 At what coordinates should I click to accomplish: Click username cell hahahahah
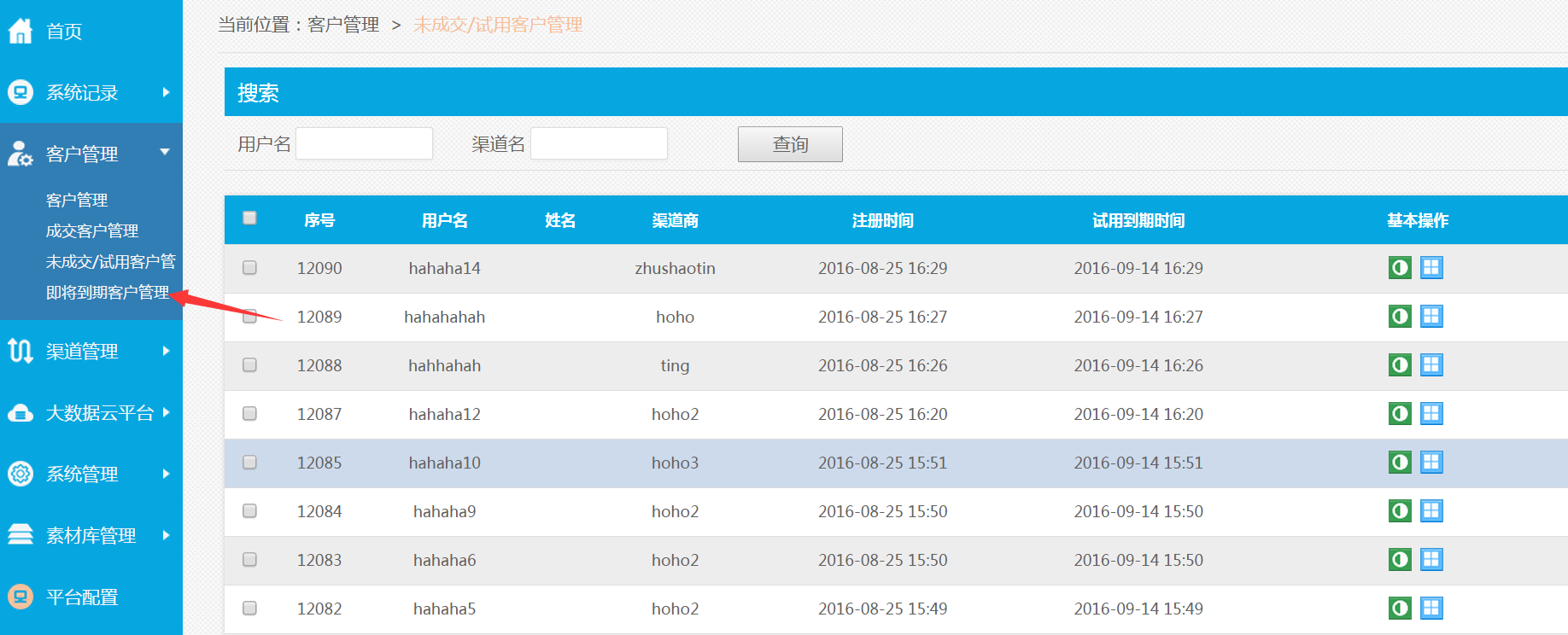444,317
